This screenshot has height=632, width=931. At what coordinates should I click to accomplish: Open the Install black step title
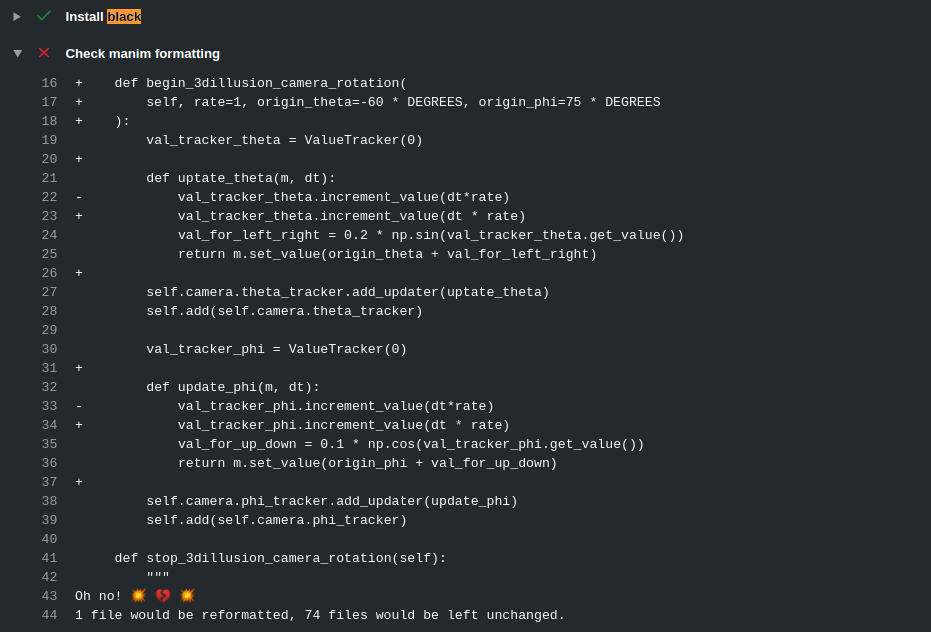[x=103, y=17]
